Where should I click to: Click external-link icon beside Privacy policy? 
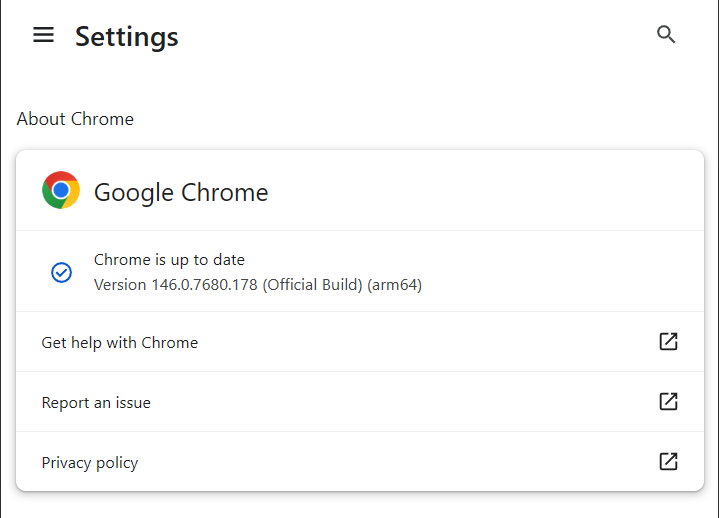(668, 462)
